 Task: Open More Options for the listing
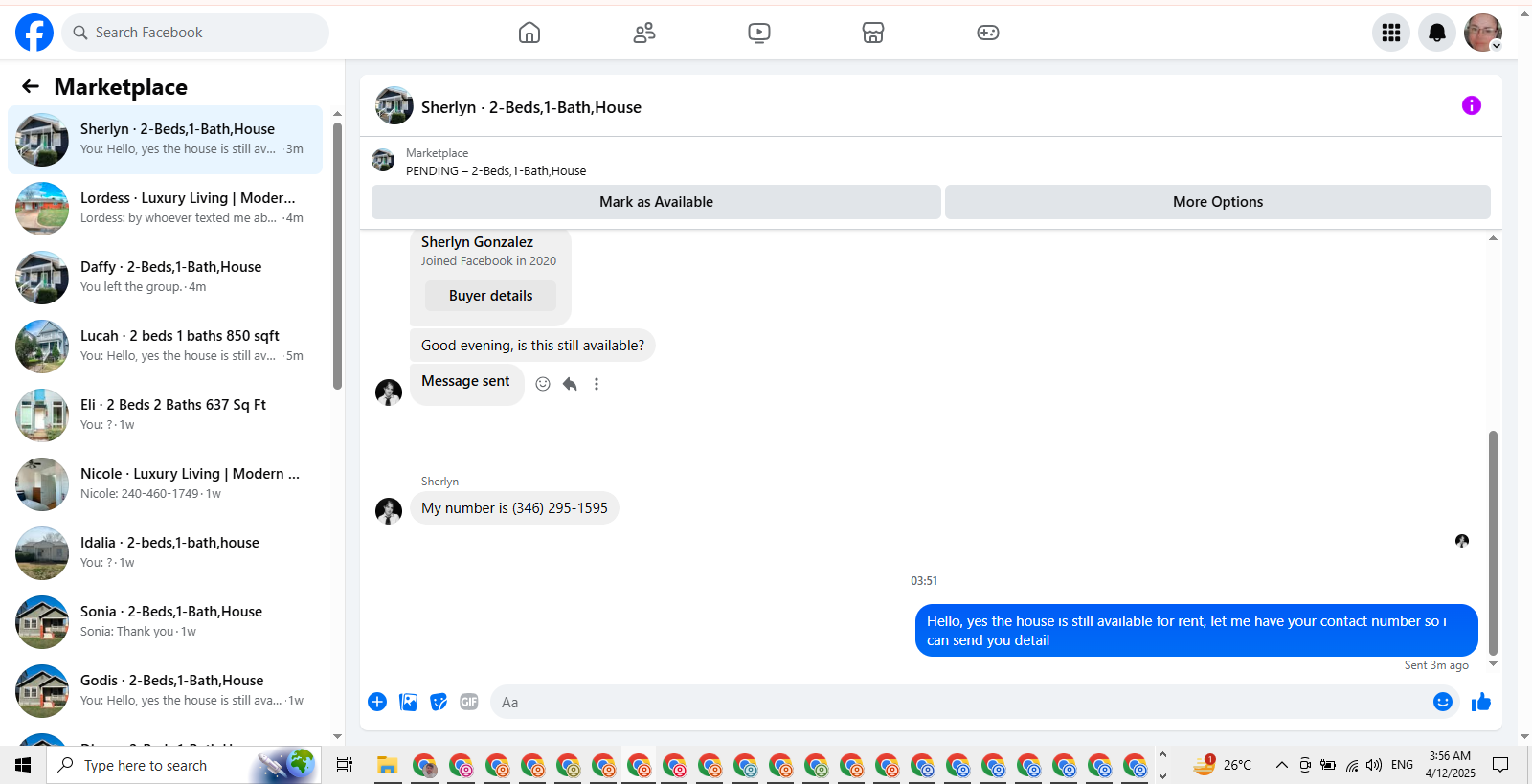pos(1218,202)
